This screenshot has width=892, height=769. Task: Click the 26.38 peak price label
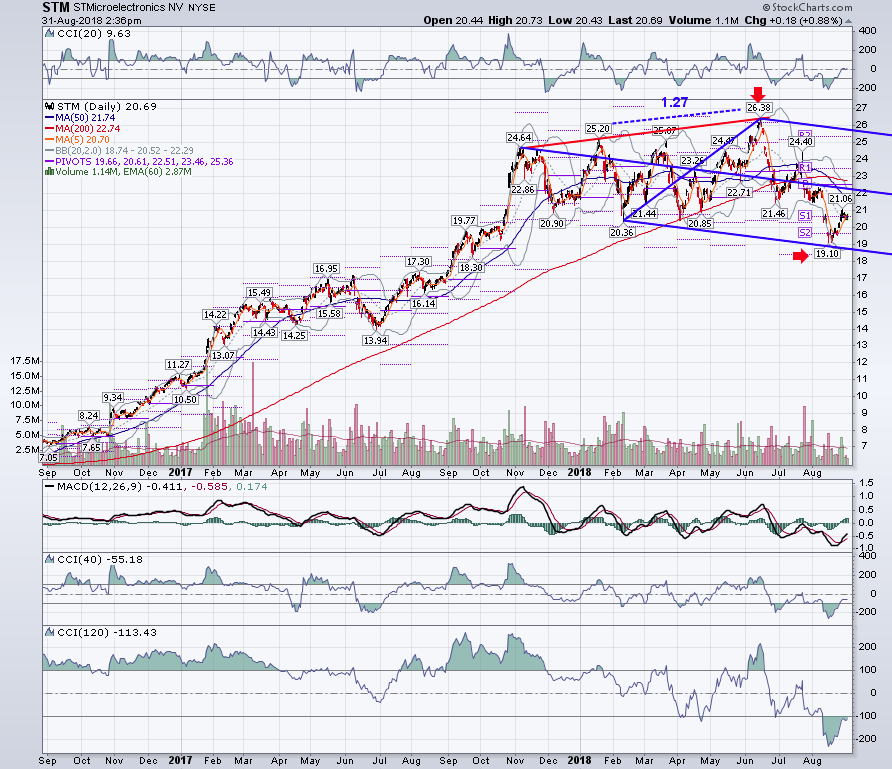click(x=759, y=108)
